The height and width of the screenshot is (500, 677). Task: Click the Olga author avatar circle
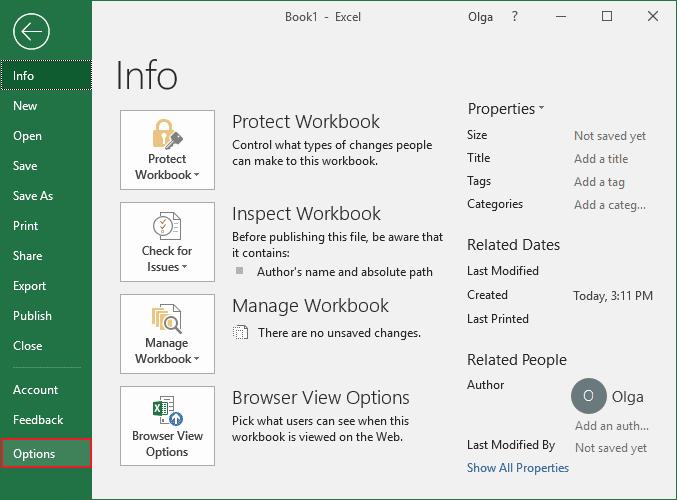tap(588, 396)
